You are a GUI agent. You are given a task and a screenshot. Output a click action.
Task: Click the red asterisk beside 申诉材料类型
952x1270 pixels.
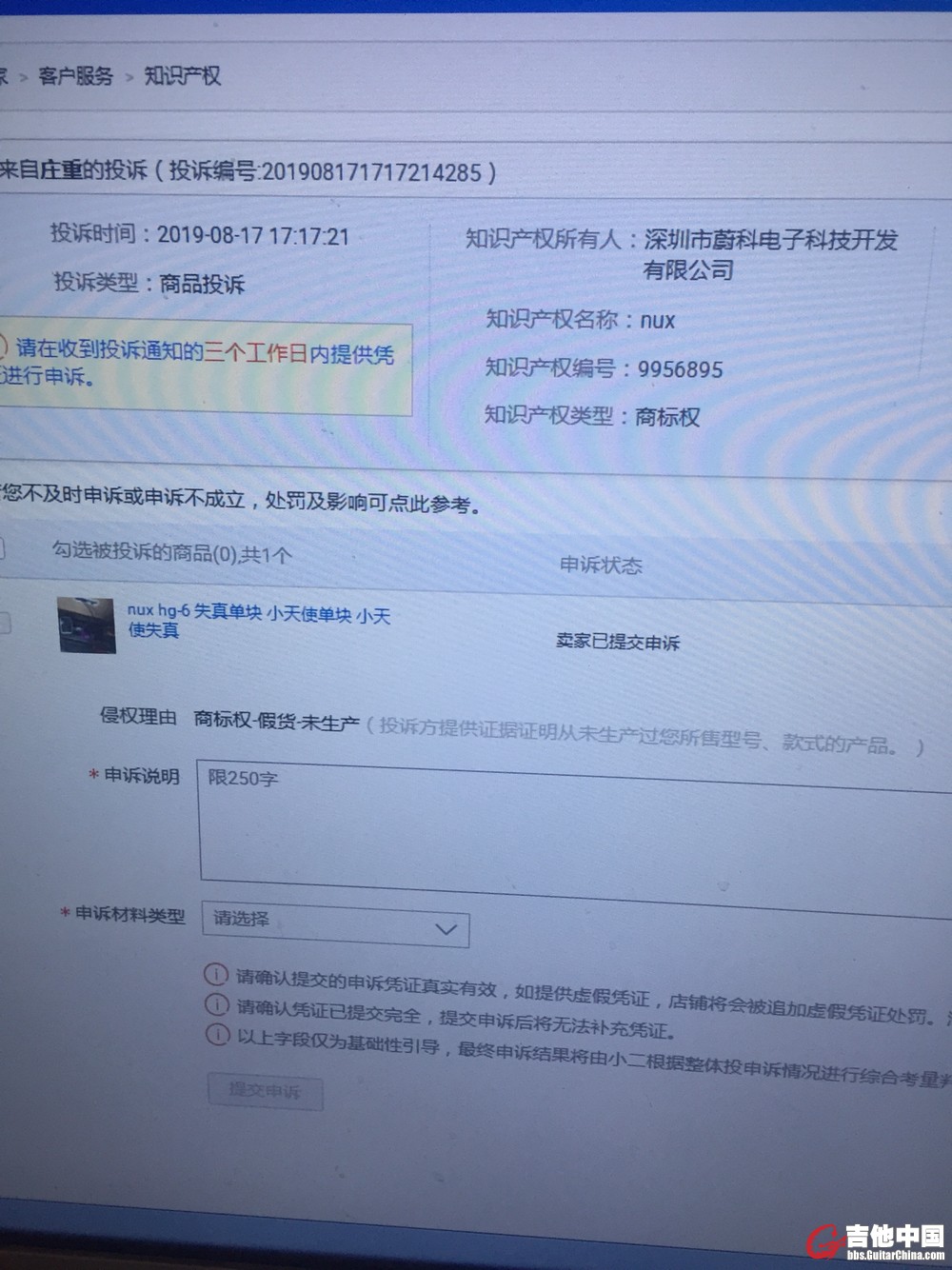point(65,914)
